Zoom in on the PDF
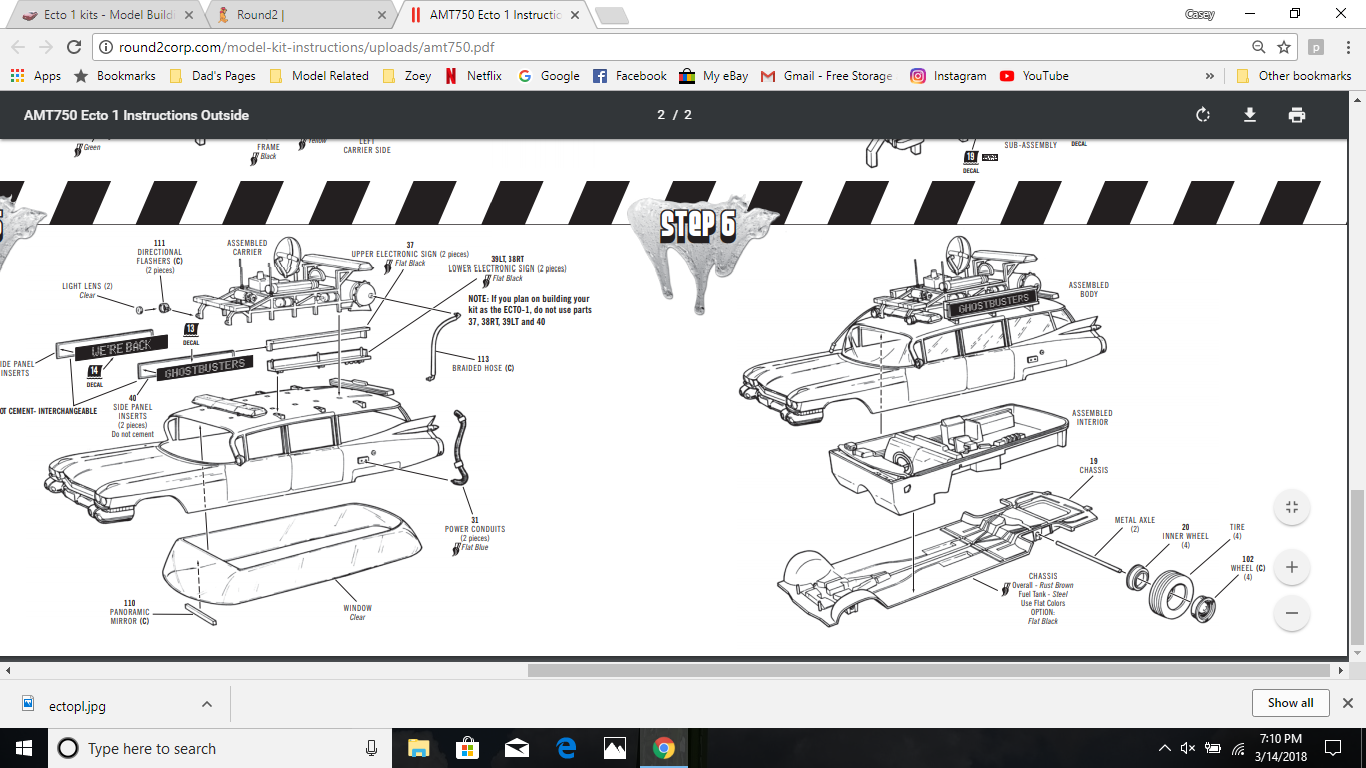 point(1291,567)
